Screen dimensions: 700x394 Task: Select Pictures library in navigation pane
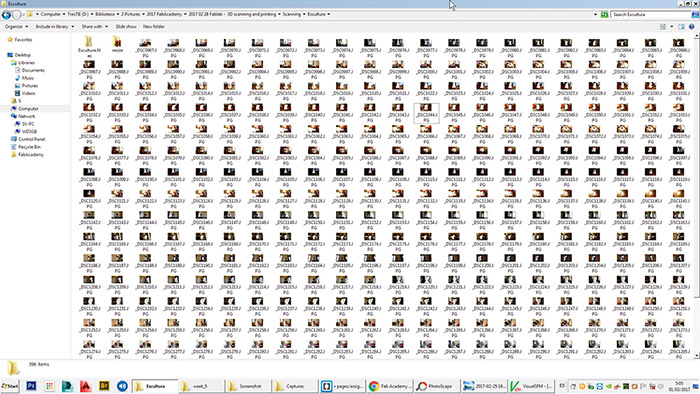coord(29,86)
